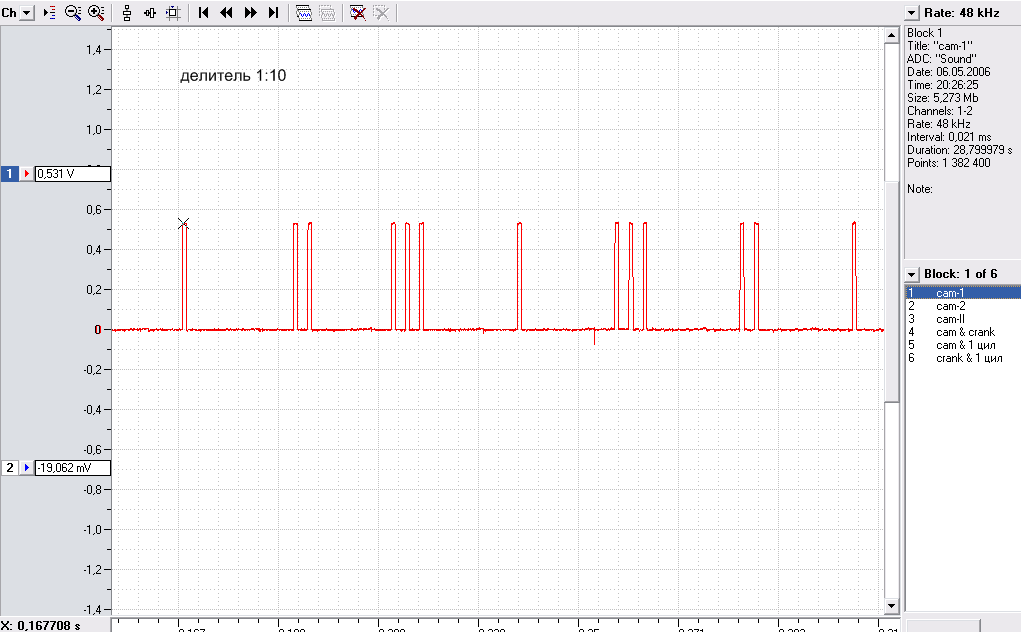Select the cam-2 block
The image size is (1021, 632).
[962, 306]
